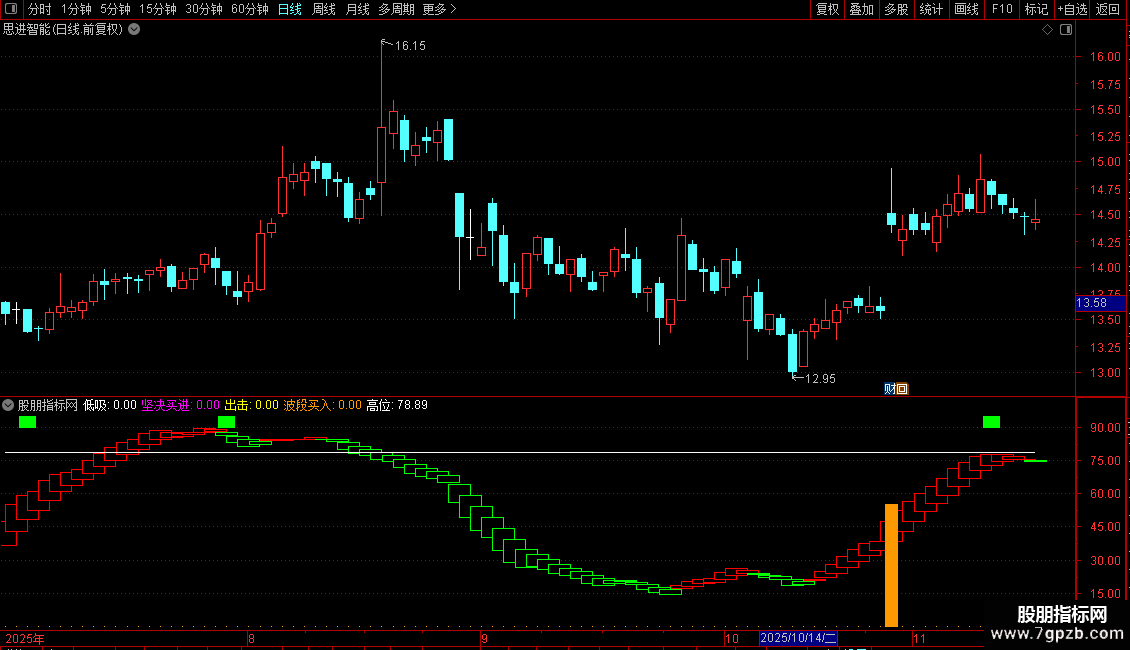This screenshot has height=650, width=1130.
Task: Switch to 周线 weekly chart
Action: [x=324, y=9]
